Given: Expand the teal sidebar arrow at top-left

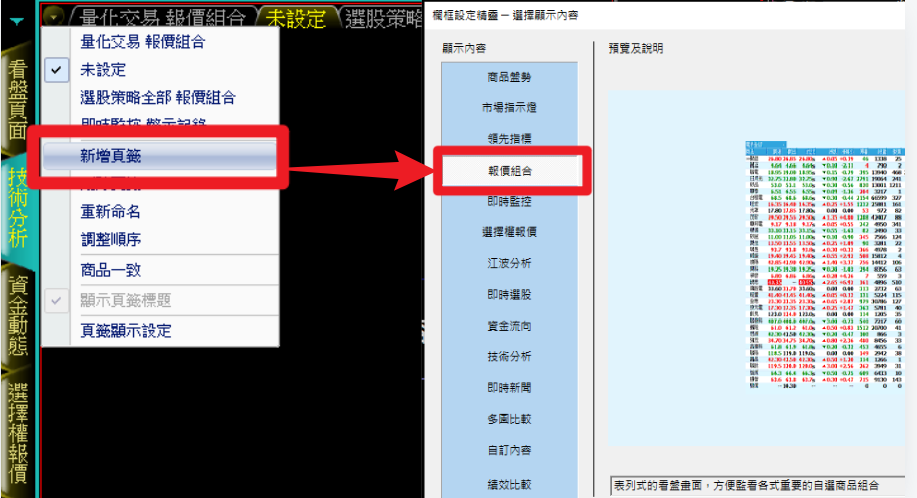Looking at the screenshot, I should 16,22.
